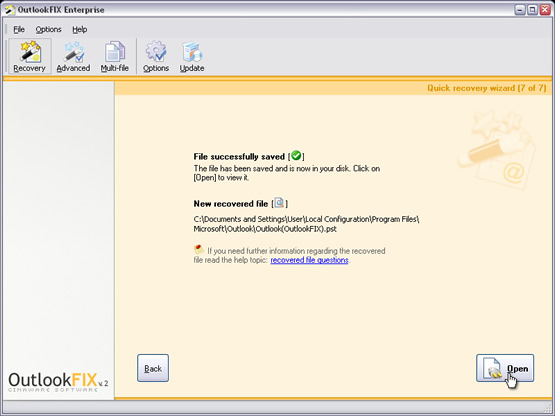
Task: Click the 'New recovered file' heading
Action: [x=231, y=204]
